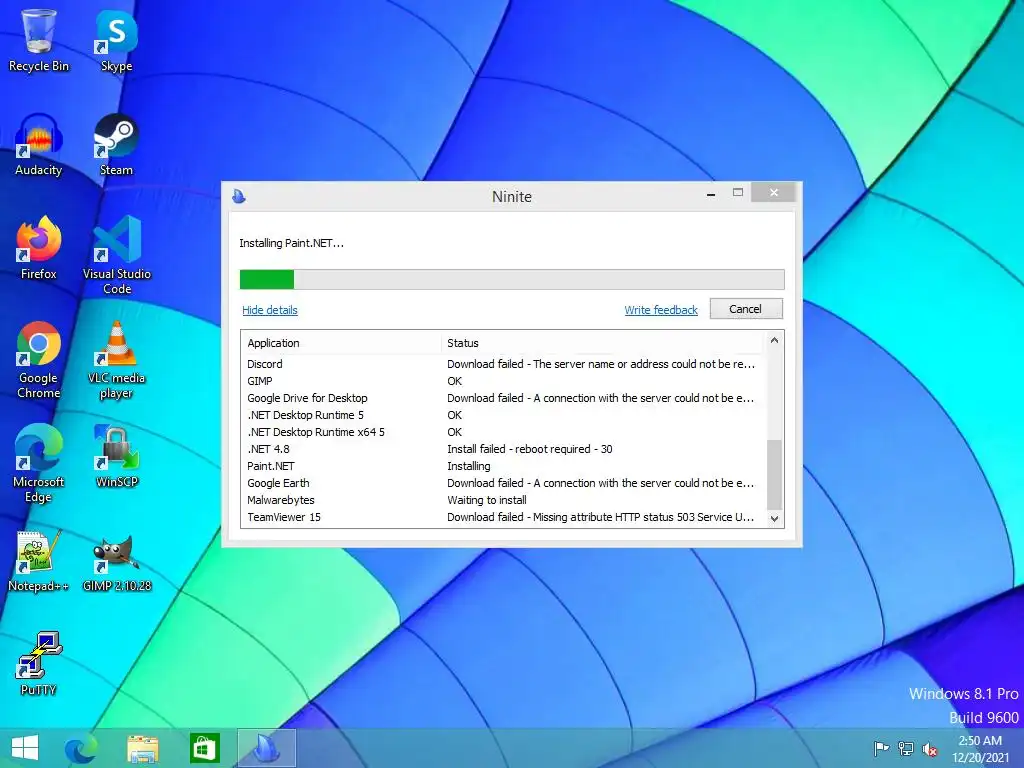Screen dimensions: 1024x768
Task: Select the TeamViewer 15 row
Action: tap(503, 517)
